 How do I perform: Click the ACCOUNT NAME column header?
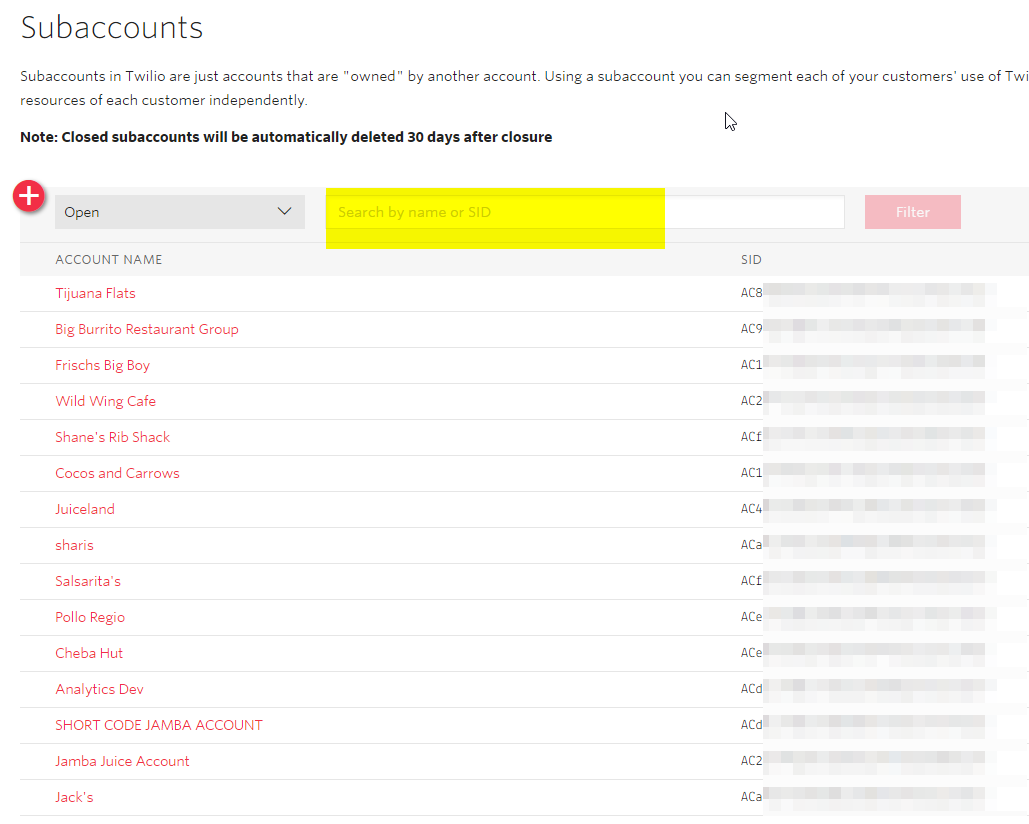pos(108,259)
